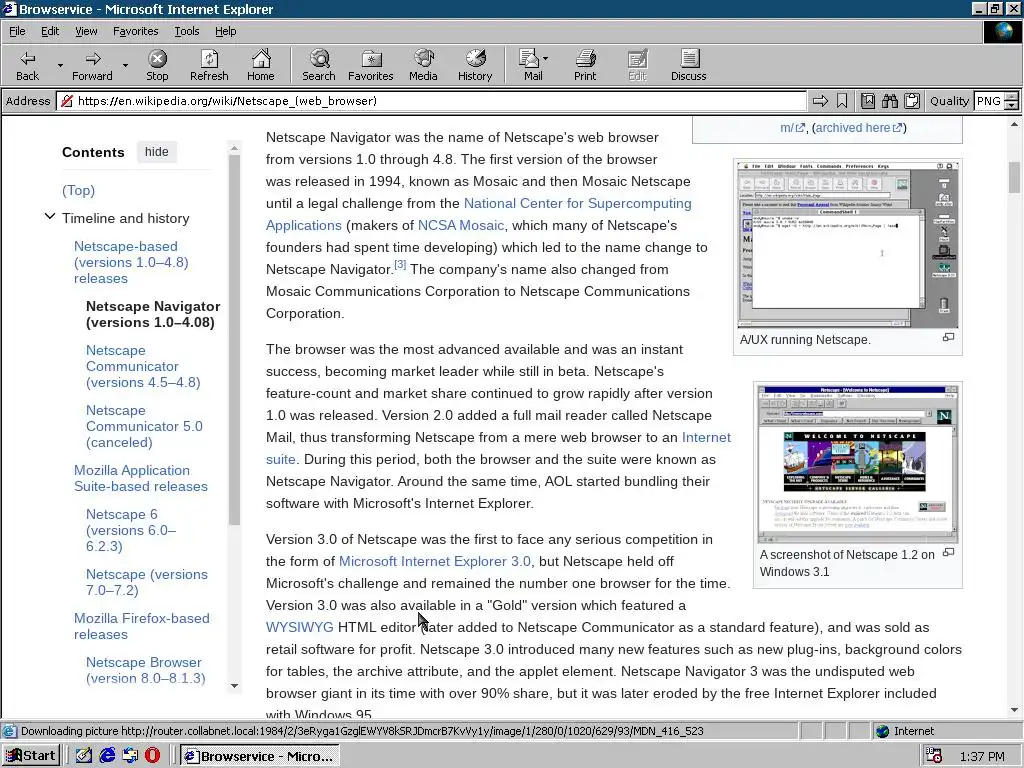Open the A/UX running Netscape thumbnail
Image resolution: width=1024 pixels, height=768 pixels.
(848, 244)
